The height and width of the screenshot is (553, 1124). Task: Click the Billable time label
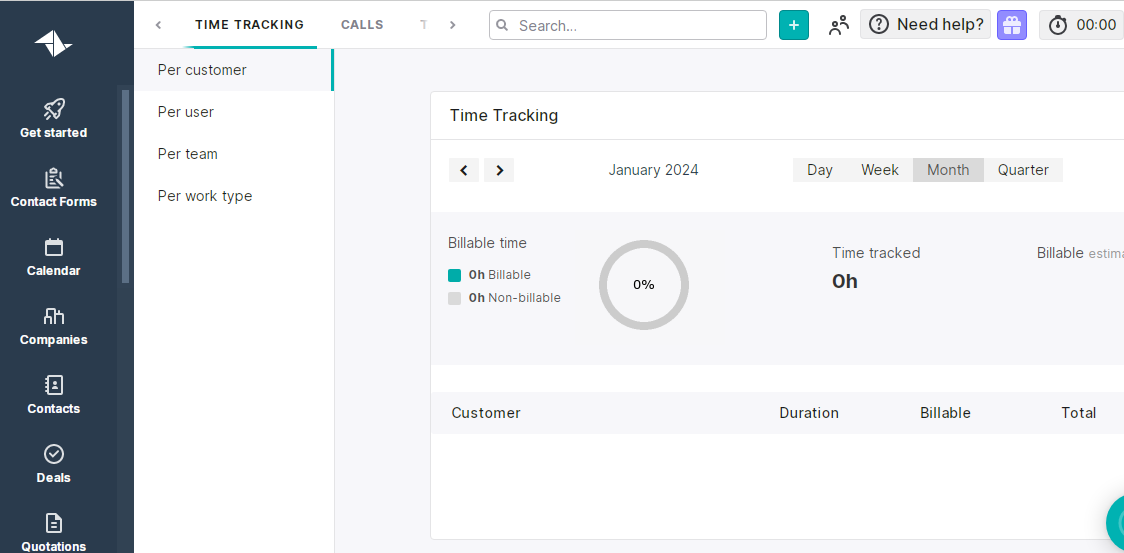click(x=487, y=243)
